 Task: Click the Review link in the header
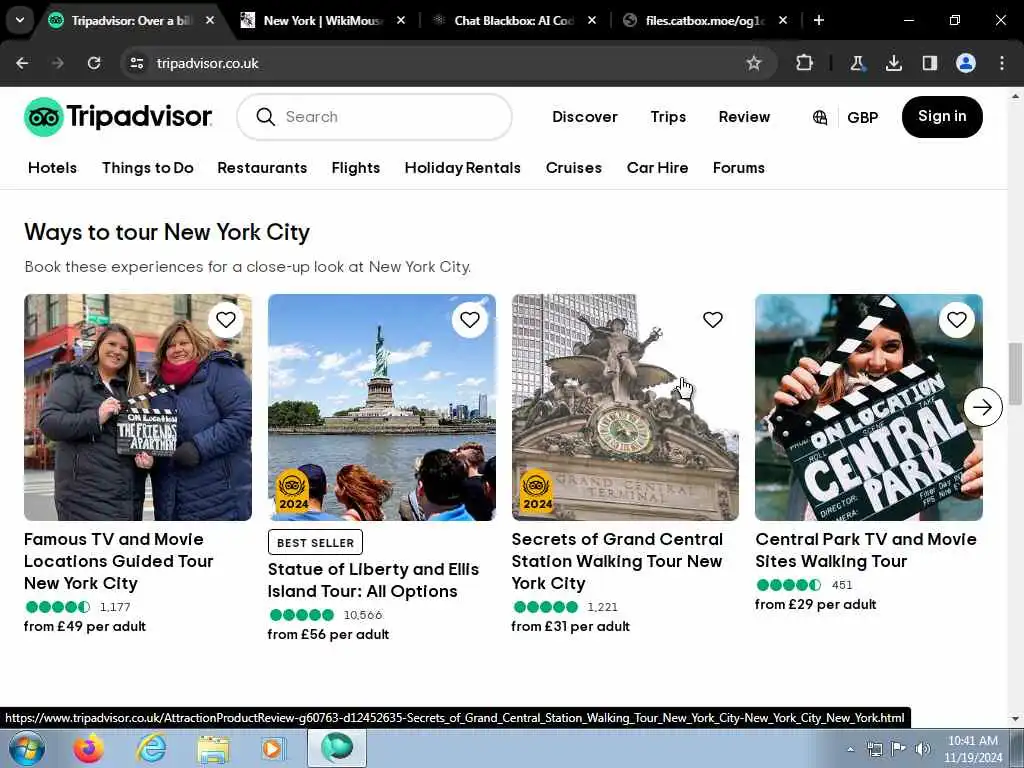744,117
